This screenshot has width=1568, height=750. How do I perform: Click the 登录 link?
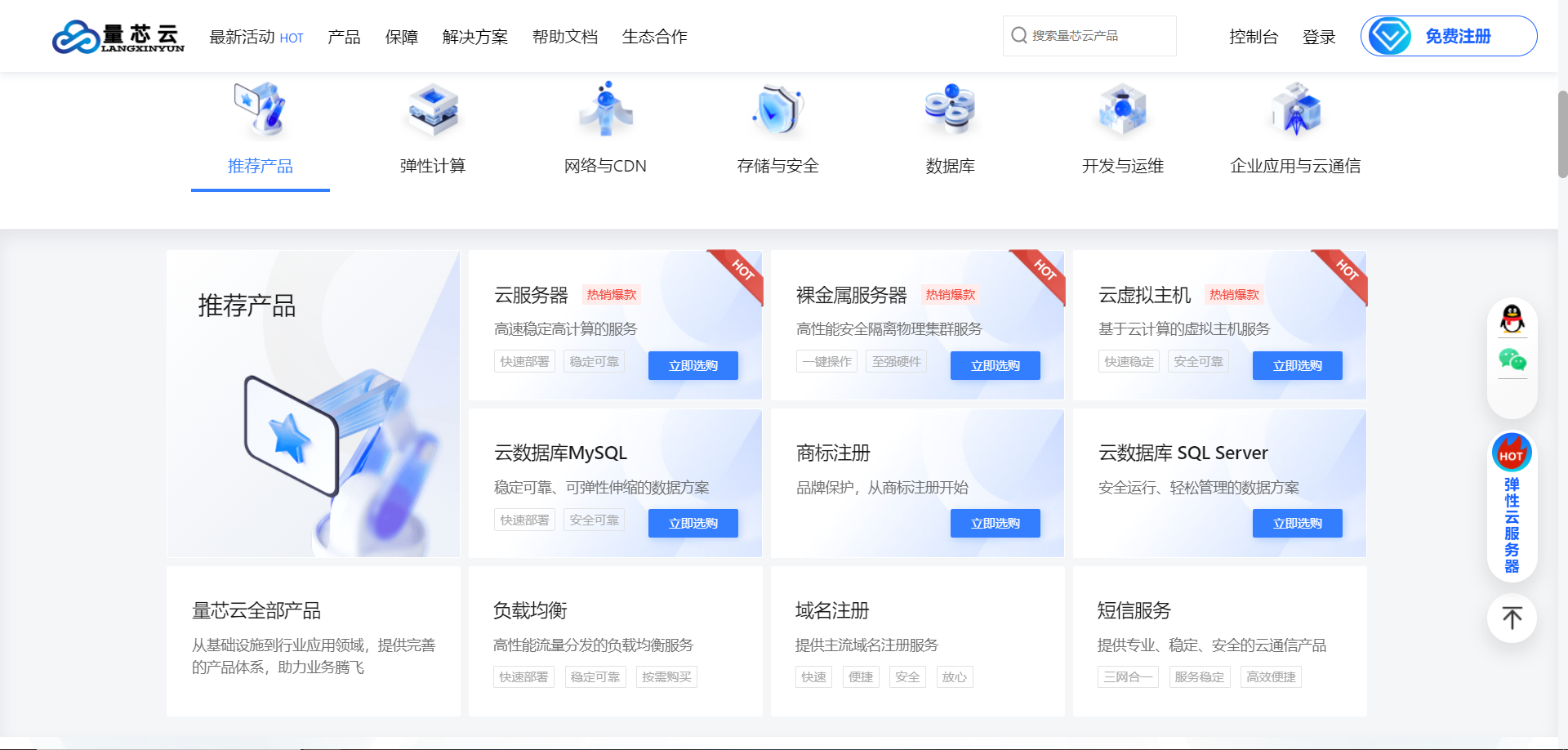pos(1319,37)
